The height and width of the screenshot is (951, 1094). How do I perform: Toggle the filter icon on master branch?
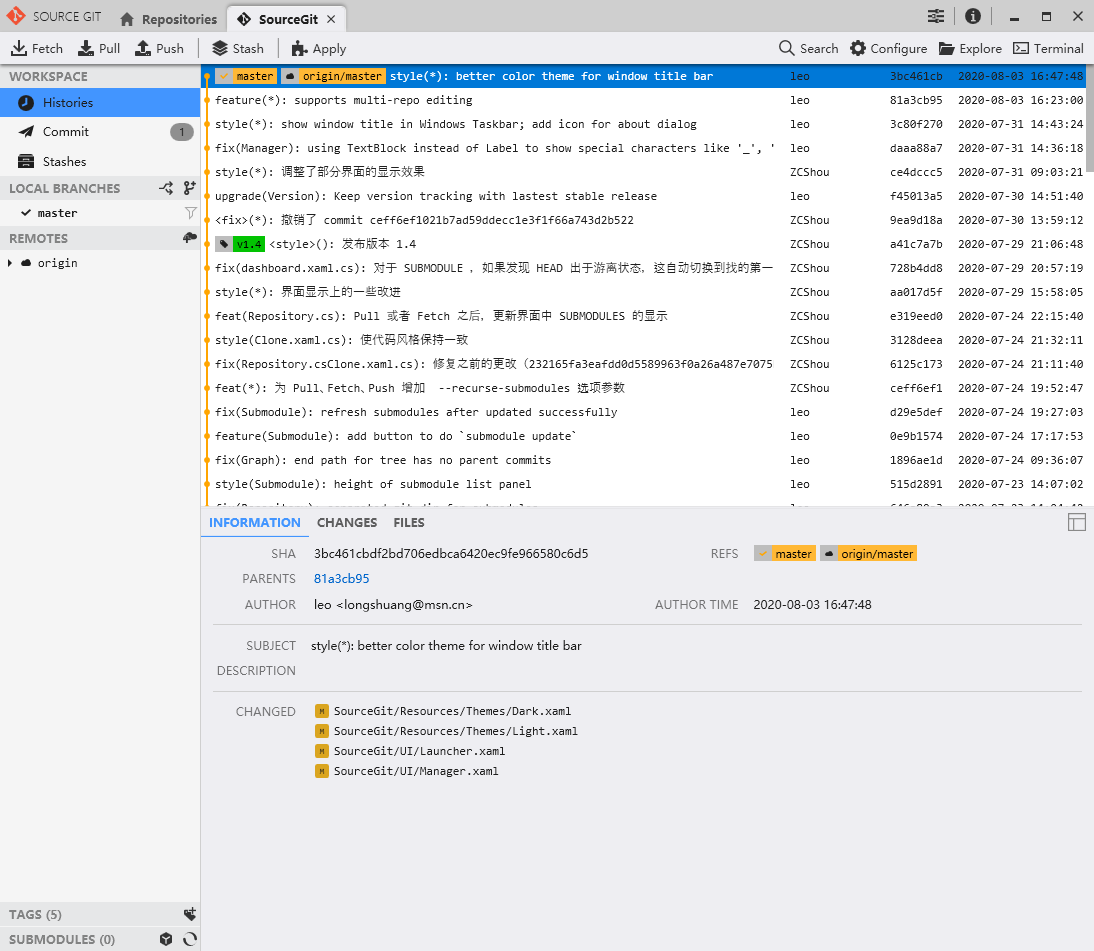point(190,213)
